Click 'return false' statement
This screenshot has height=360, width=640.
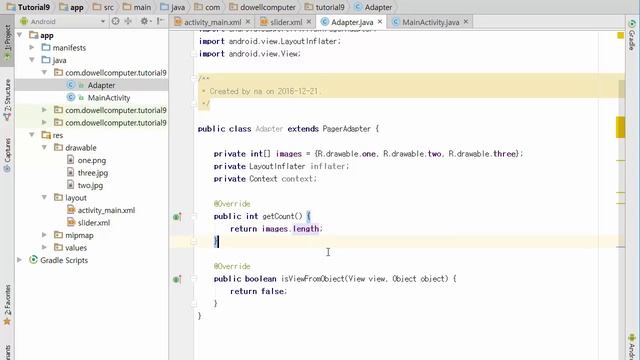(x=257, y=291)
